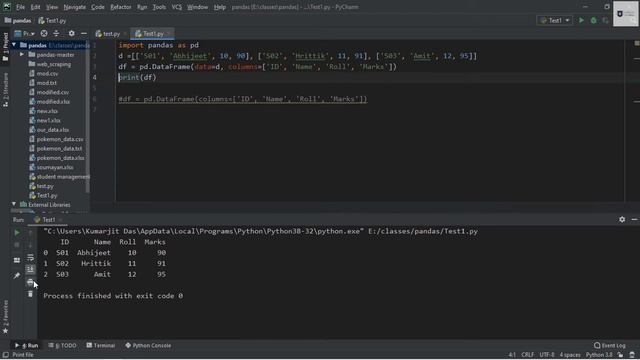Select the Test1.py editor tab
640x360 pixels.
152,34
